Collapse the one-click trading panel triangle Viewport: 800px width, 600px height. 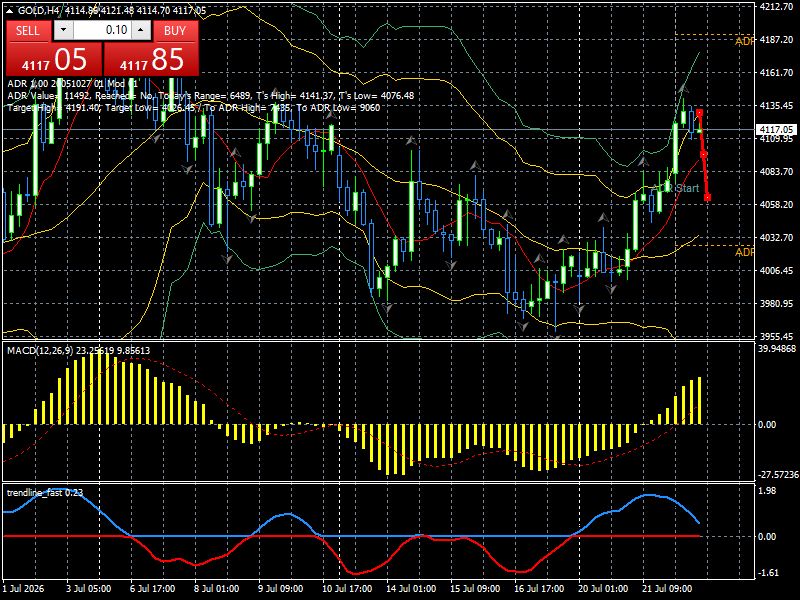click(x=10, y=11)
